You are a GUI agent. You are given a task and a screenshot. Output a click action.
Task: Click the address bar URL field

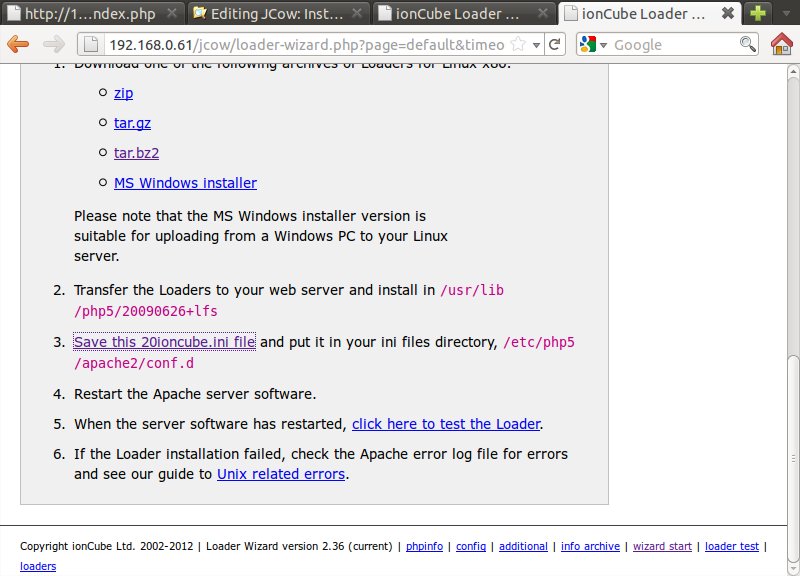(306, 44)
